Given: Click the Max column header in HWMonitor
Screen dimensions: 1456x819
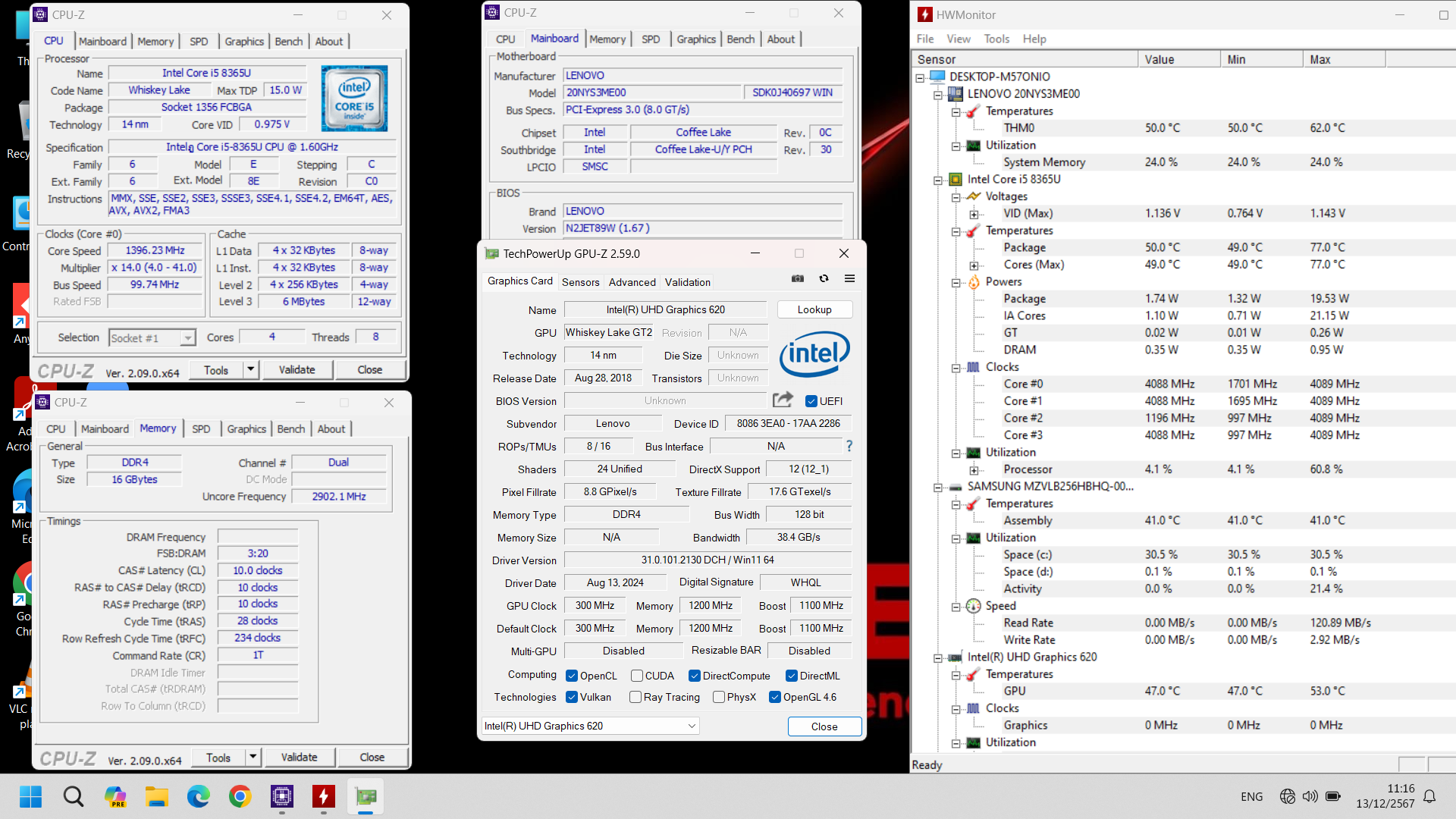Looking at the screenshot, I should (x=1342, y=59).
